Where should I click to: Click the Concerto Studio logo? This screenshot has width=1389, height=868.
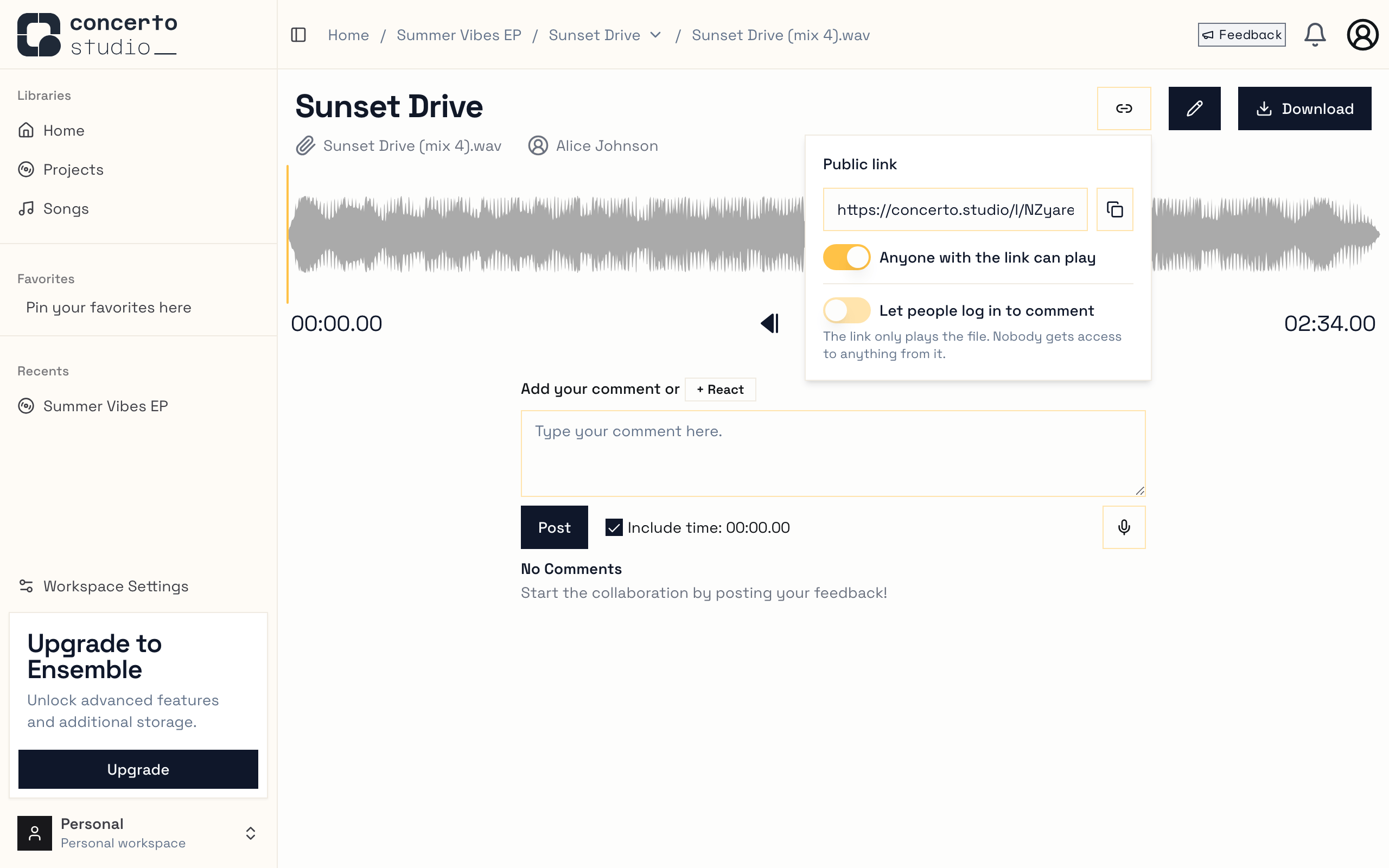click(x=98, y=35)
